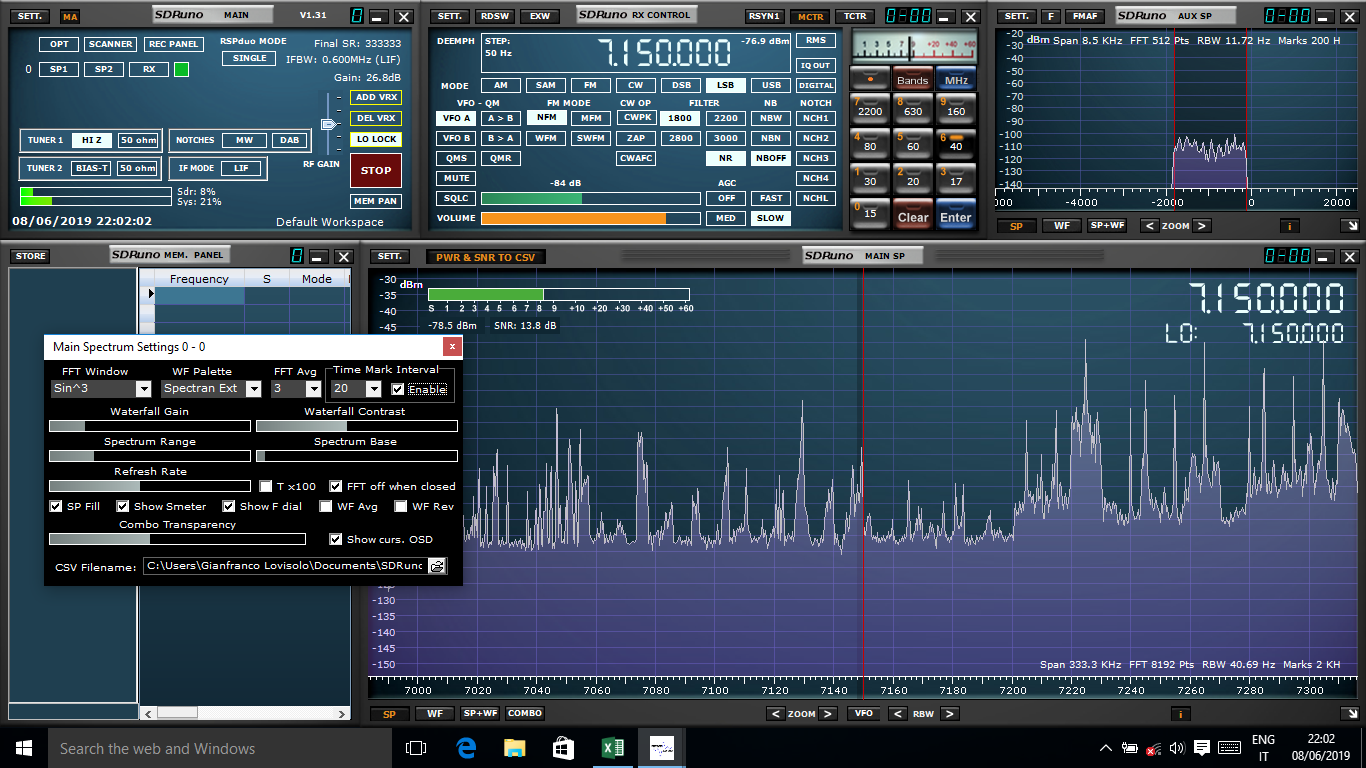Decrease zoom in Main SP panel
The image size is (1366, 768).
point(775,714)
